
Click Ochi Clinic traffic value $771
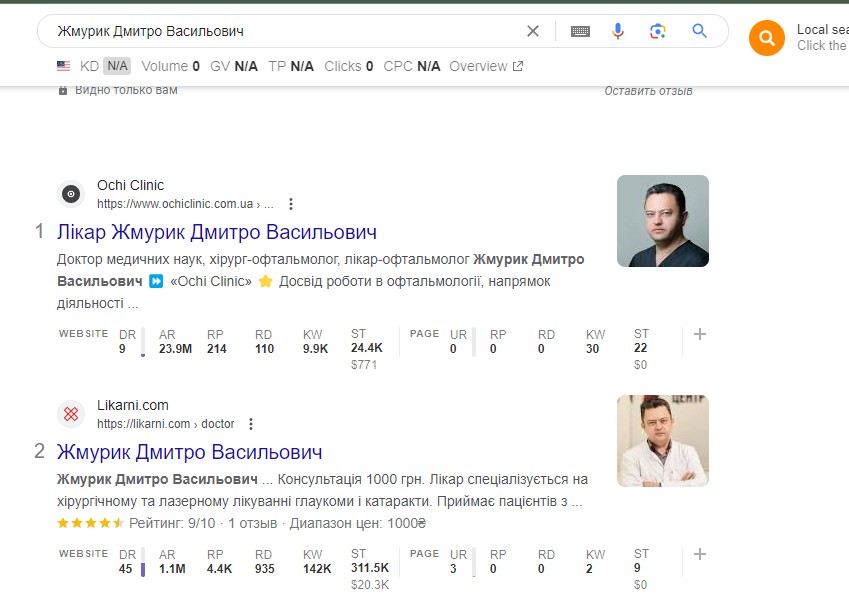[x=364, y=365]
